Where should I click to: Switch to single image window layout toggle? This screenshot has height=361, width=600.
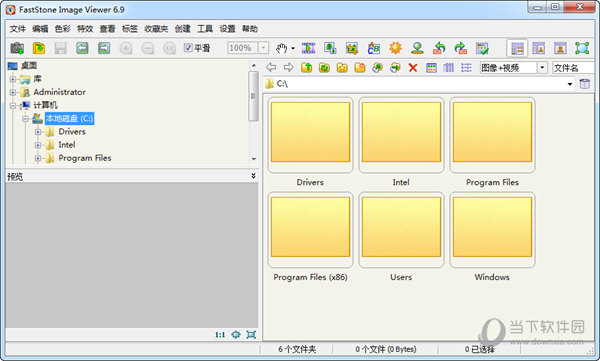click(560, 48)
